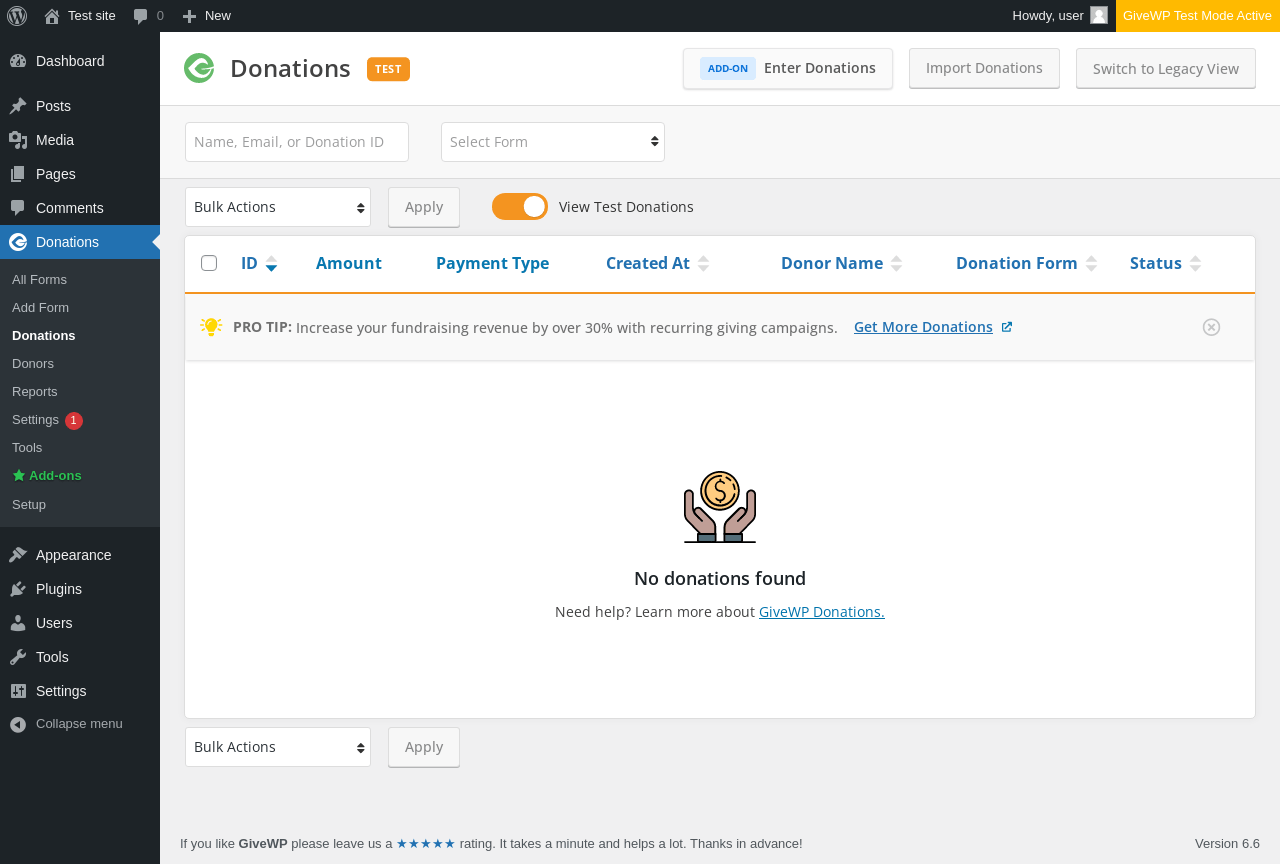Click the No donations found message
The width and height of the screenshot is (1280, 864).
coord(720,578)
